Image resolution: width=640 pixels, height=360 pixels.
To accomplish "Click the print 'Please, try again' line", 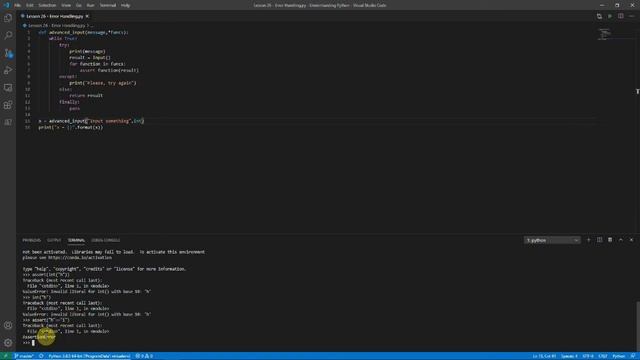I will [x=103, y=83].
